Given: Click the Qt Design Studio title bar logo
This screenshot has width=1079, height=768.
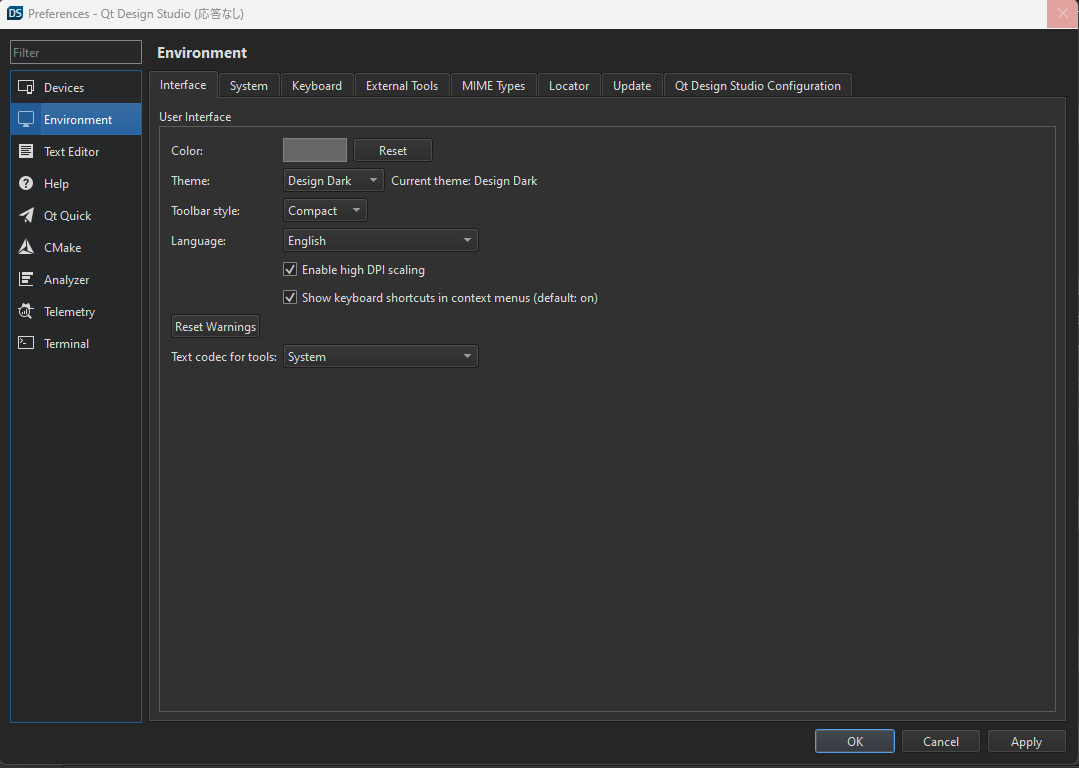Looking at the screenshot, I should click(x=14, y=13).
